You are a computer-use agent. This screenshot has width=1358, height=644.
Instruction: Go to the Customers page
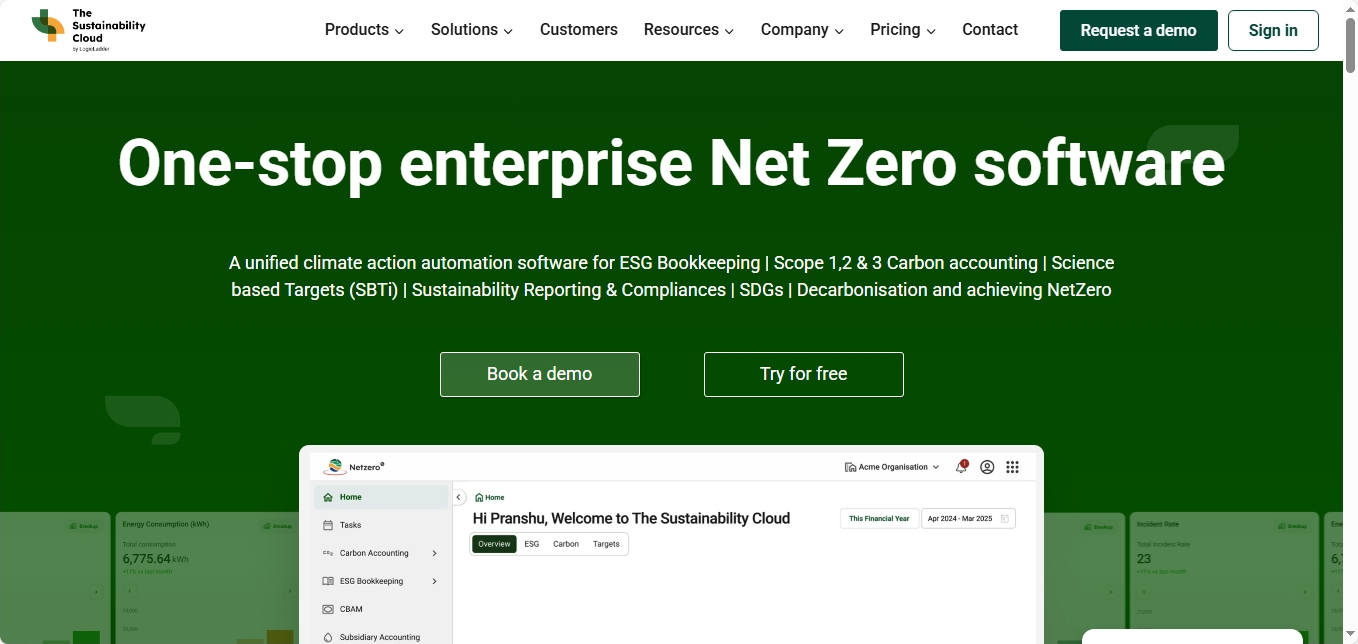579,30
